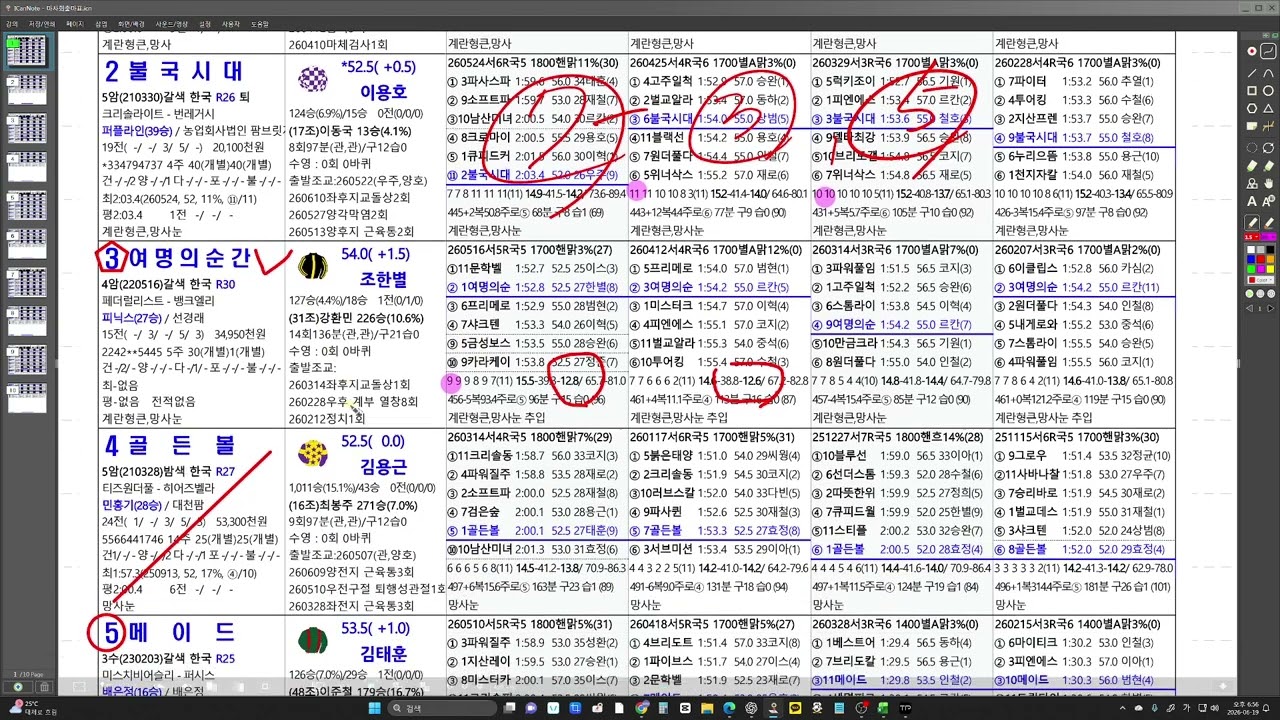Open the pen thickness 1.5 dropdown
Viewport: 1280px width, 720px height.
pyautogui.click(x=1252, y=236)
